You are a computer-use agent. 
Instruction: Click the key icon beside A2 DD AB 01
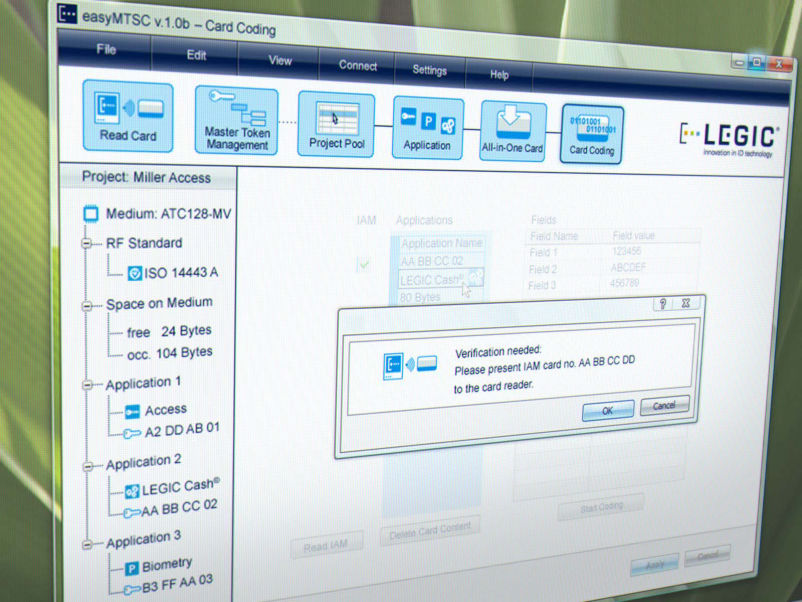point(131,434)
